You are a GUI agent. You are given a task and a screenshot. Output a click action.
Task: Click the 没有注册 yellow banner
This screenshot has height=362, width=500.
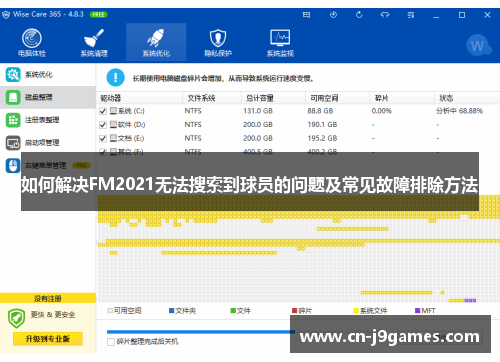pyautogui.click(x=48, y=298)
